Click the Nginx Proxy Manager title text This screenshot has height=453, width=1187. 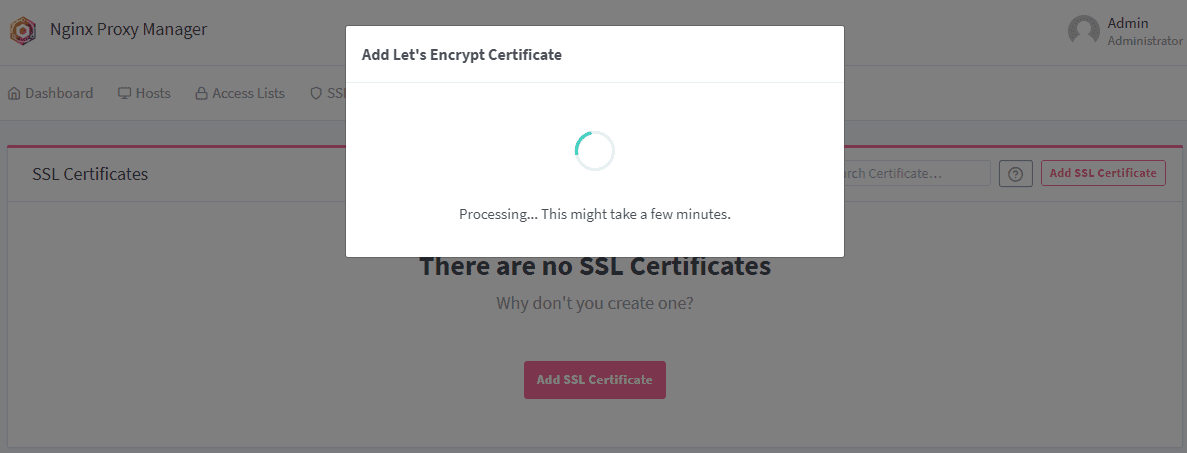[x=129, y=30]
